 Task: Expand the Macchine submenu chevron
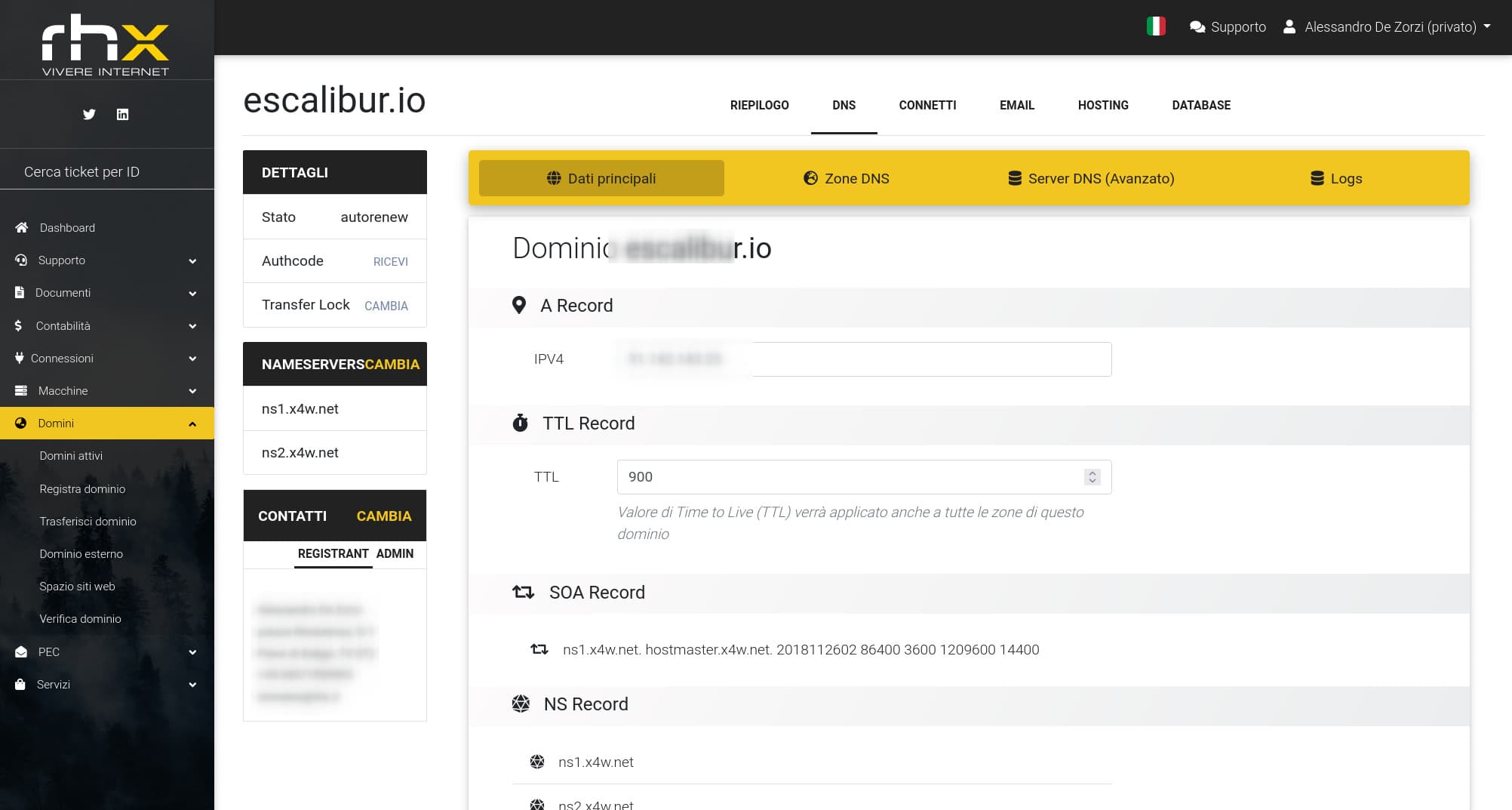pos(192,391)
